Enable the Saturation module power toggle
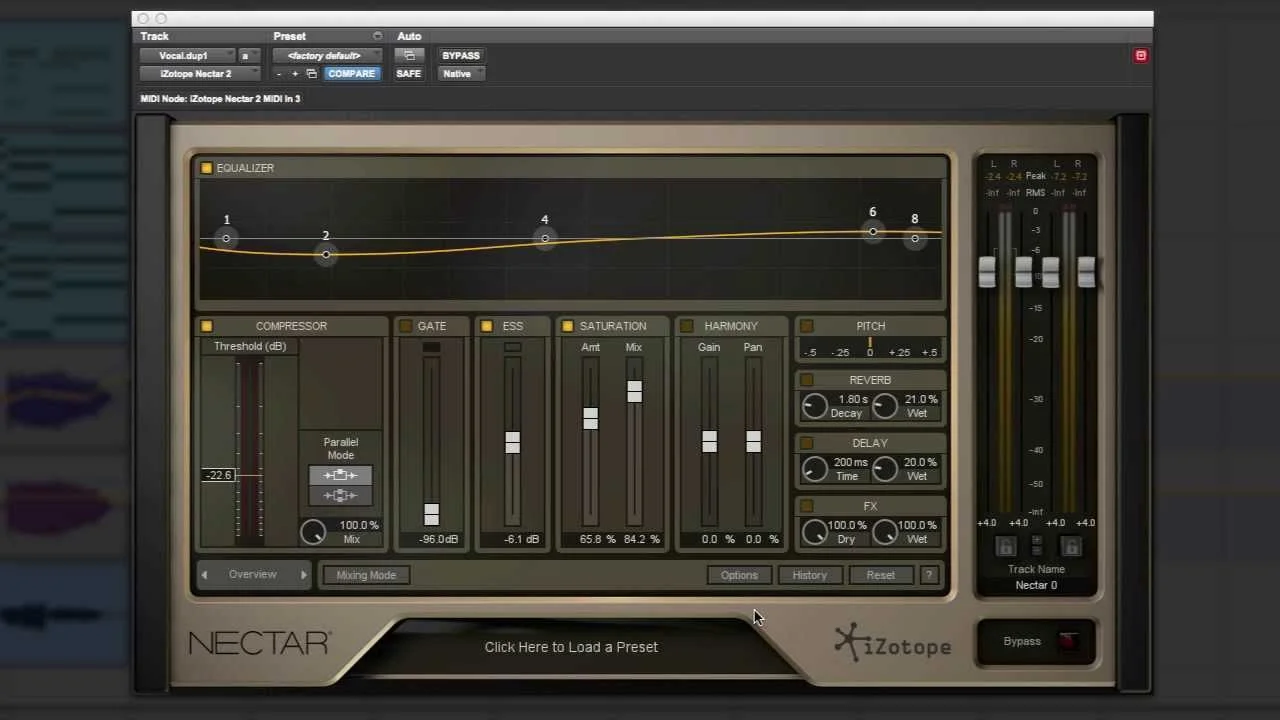1280x720 pixels. 567,326
